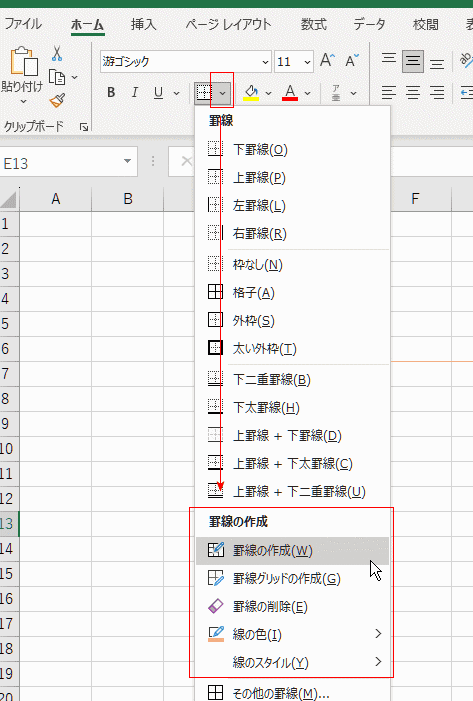
Task: Click the 貼り付け paste button
Action: [x=22, y=75]
